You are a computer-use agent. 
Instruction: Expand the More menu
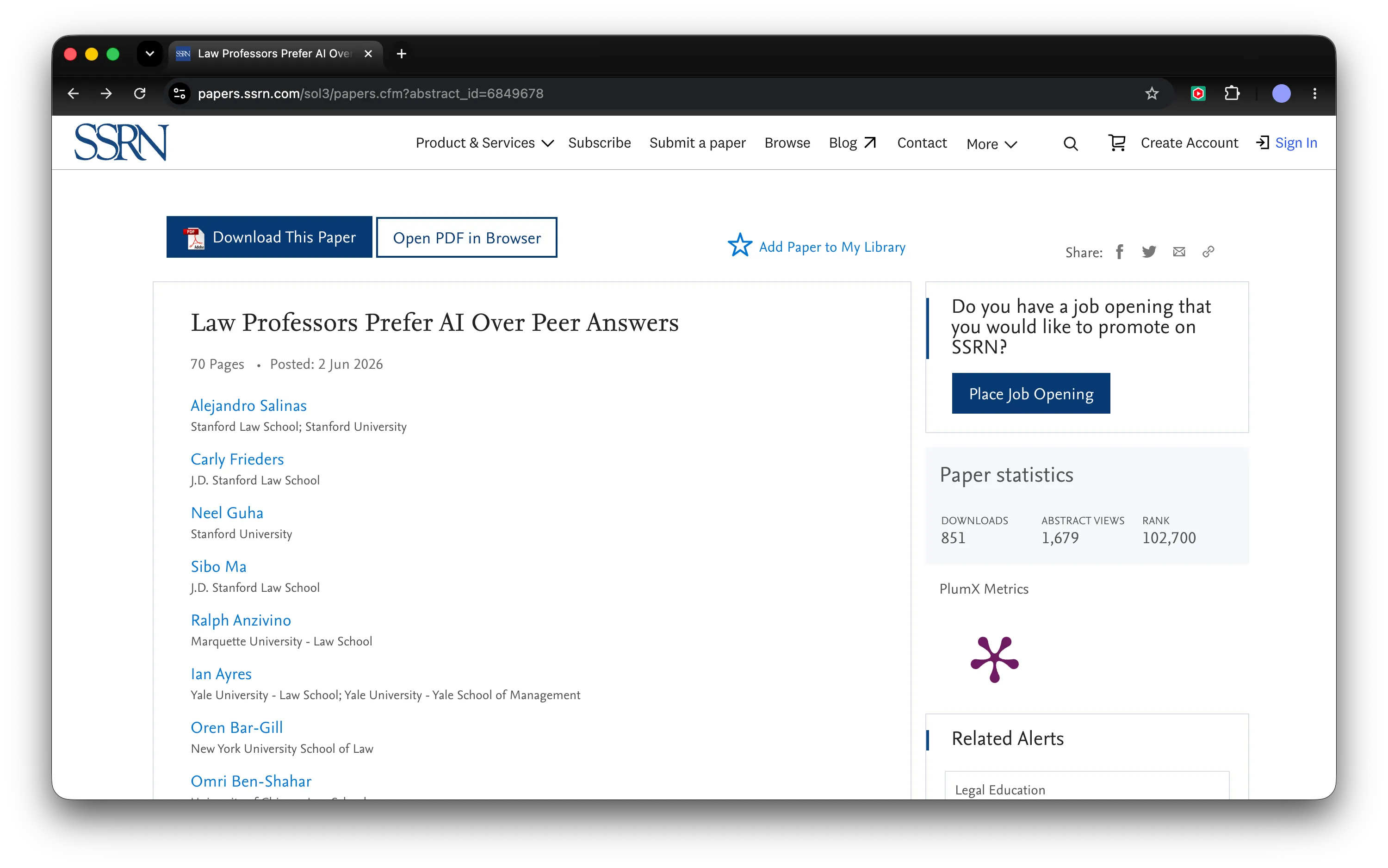point(991,144)
